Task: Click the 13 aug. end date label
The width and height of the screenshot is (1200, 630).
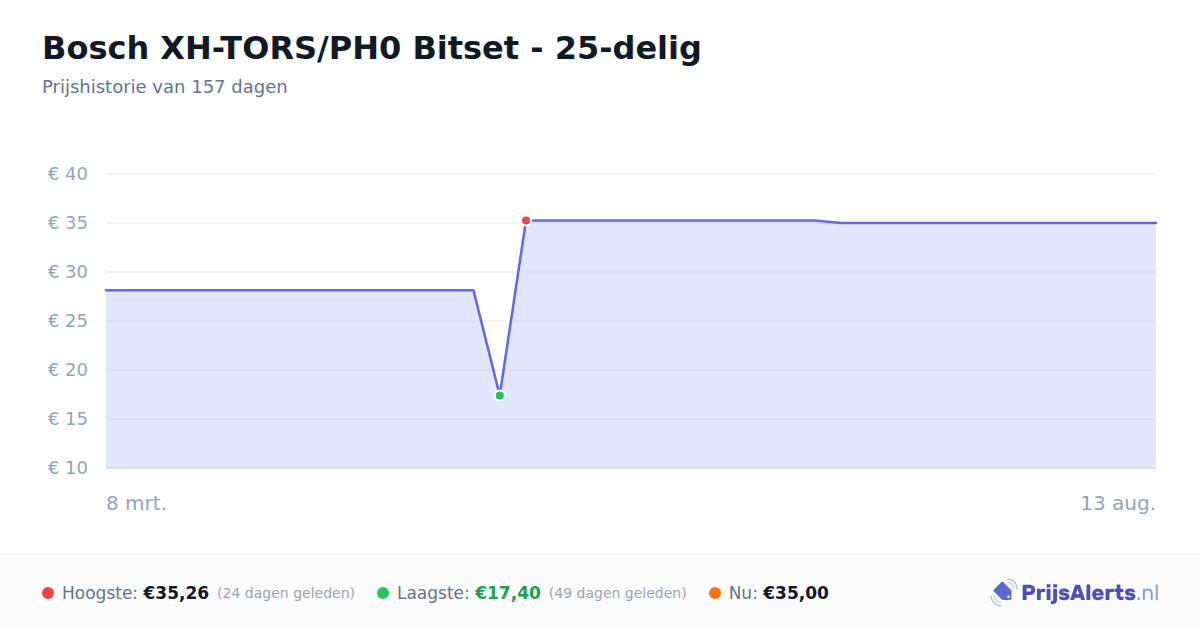Action: coord(1118,503)
